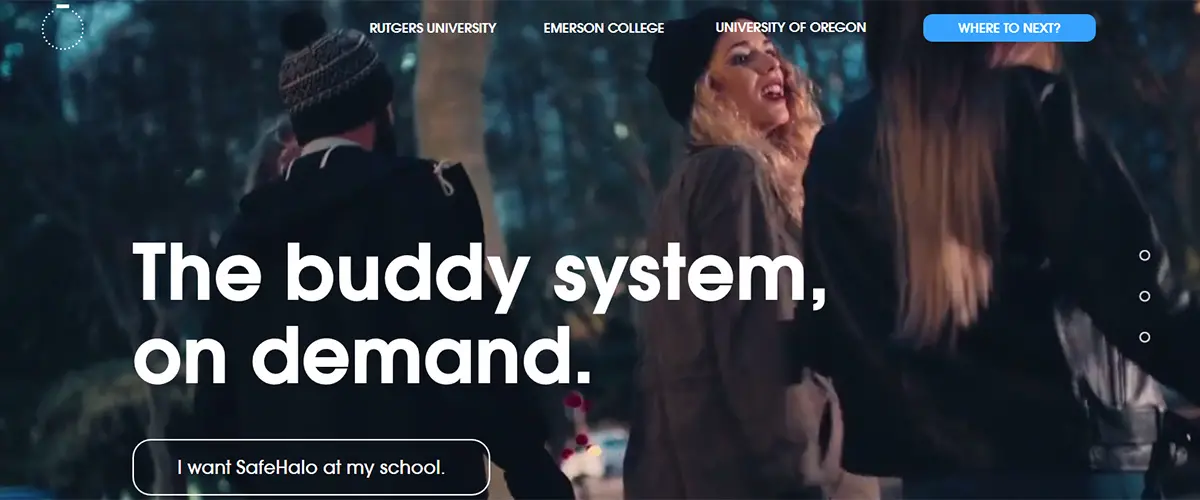Screen dimensions: 1200x500
Task: Open the Rutgers University link
Action: pos(433,28)
